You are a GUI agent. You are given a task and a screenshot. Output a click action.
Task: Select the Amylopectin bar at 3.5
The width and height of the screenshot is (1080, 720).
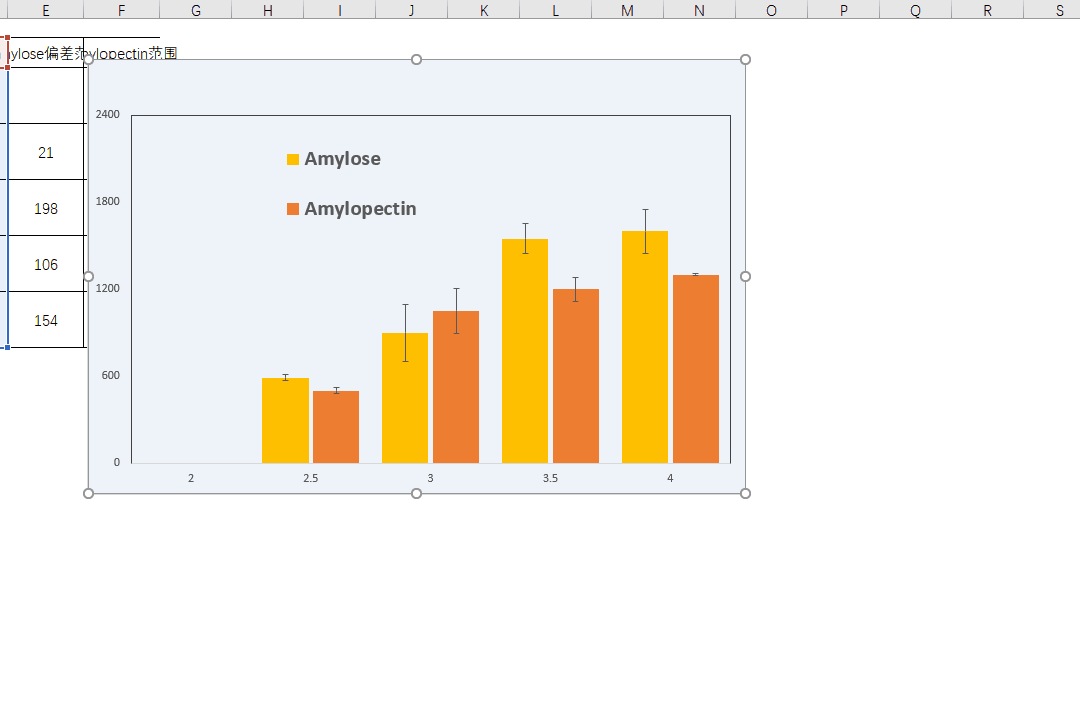coord(576,376)
